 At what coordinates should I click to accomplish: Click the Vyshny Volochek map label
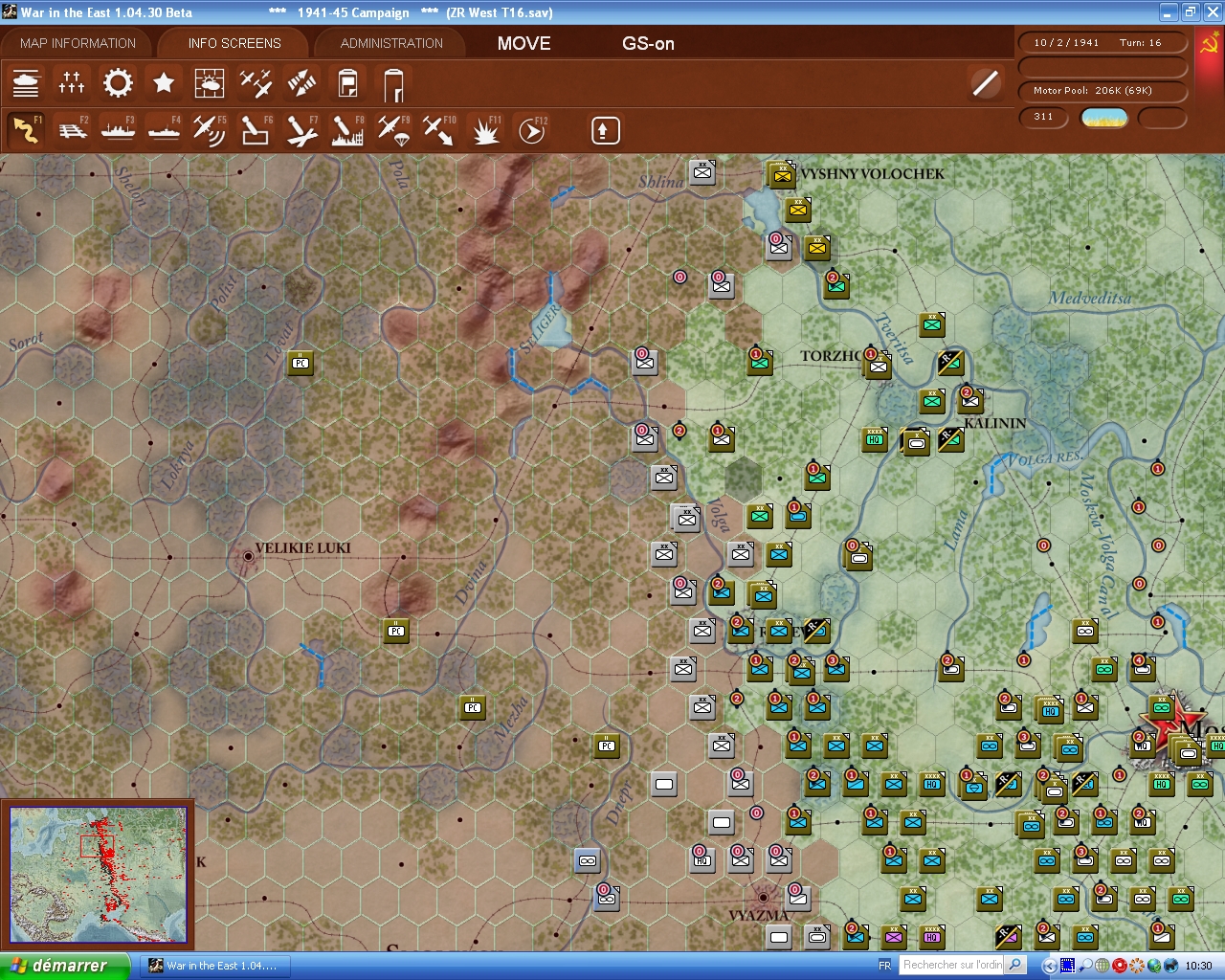coord(872,173)
